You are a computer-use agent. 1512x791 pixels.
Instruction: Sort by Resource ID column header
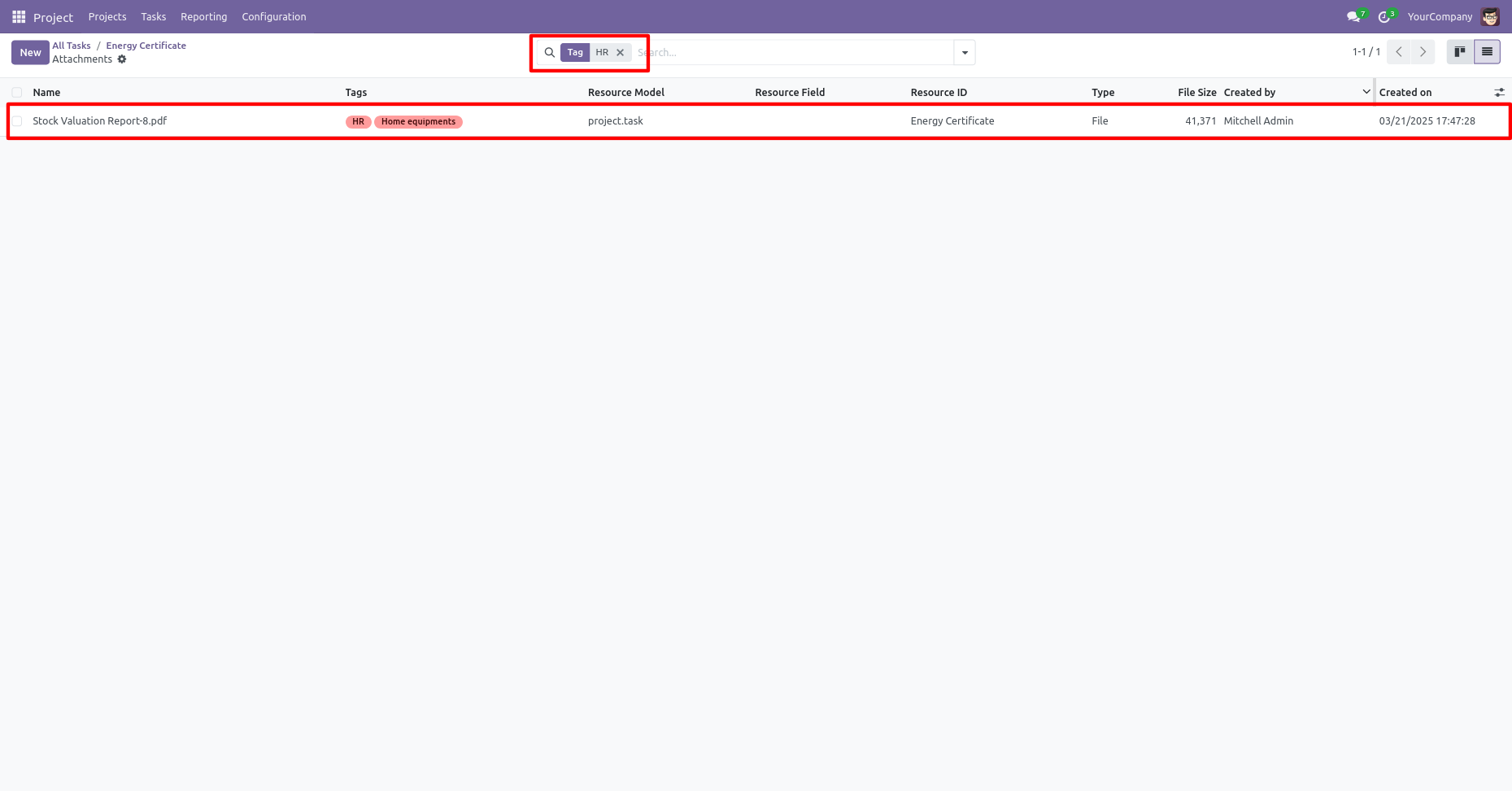[939, 93]
